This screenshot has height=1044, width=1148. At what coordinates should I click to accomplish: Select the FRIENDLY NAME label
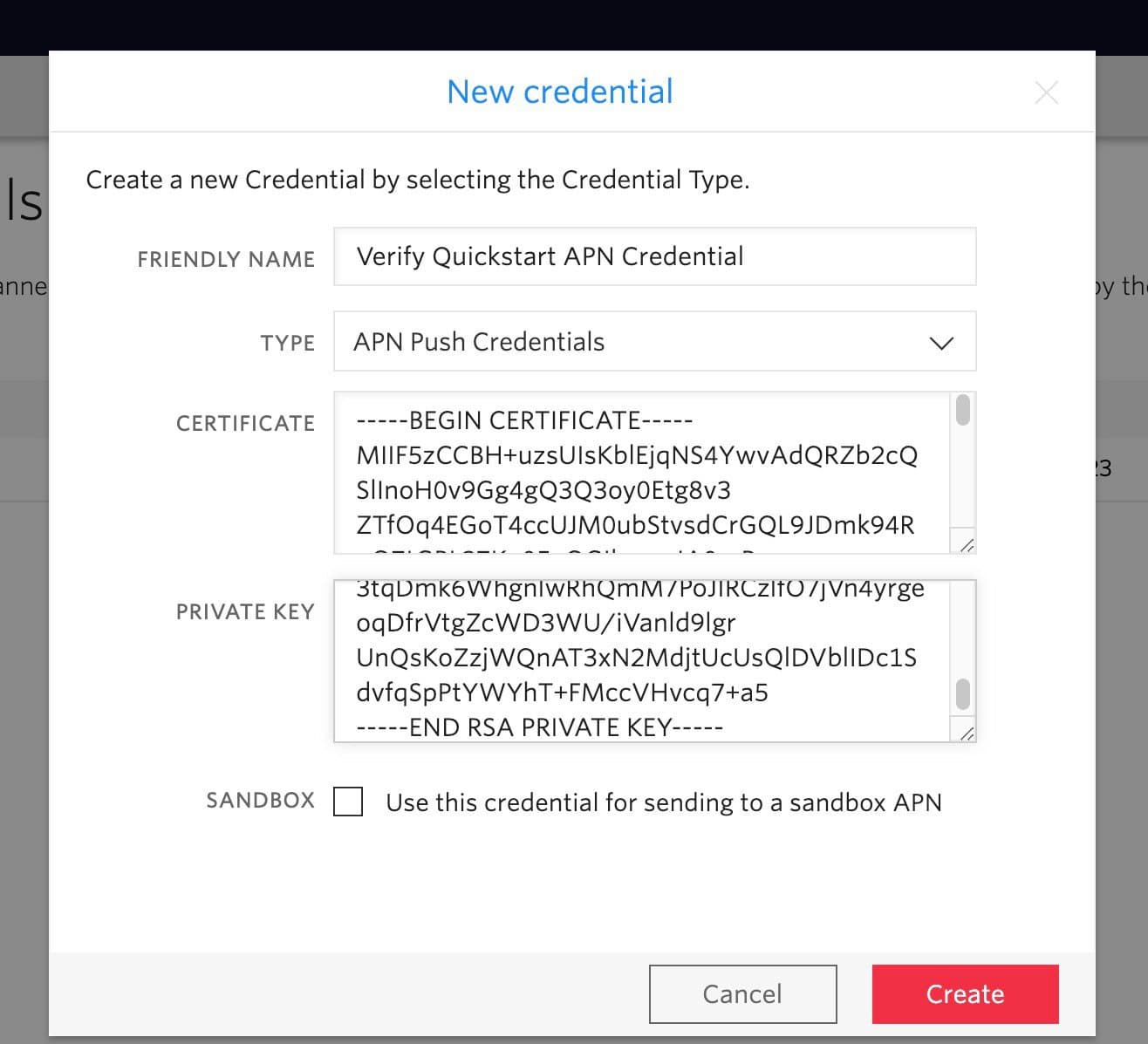(x=225, y=258)
